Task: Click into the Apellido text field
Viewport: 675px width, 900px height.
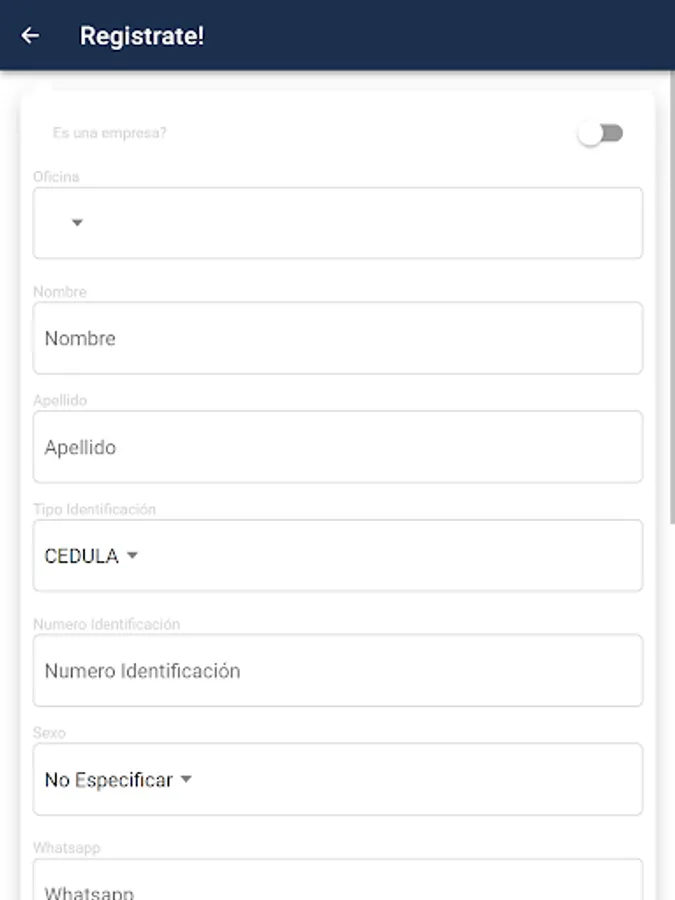Action: tap(338, 448)
